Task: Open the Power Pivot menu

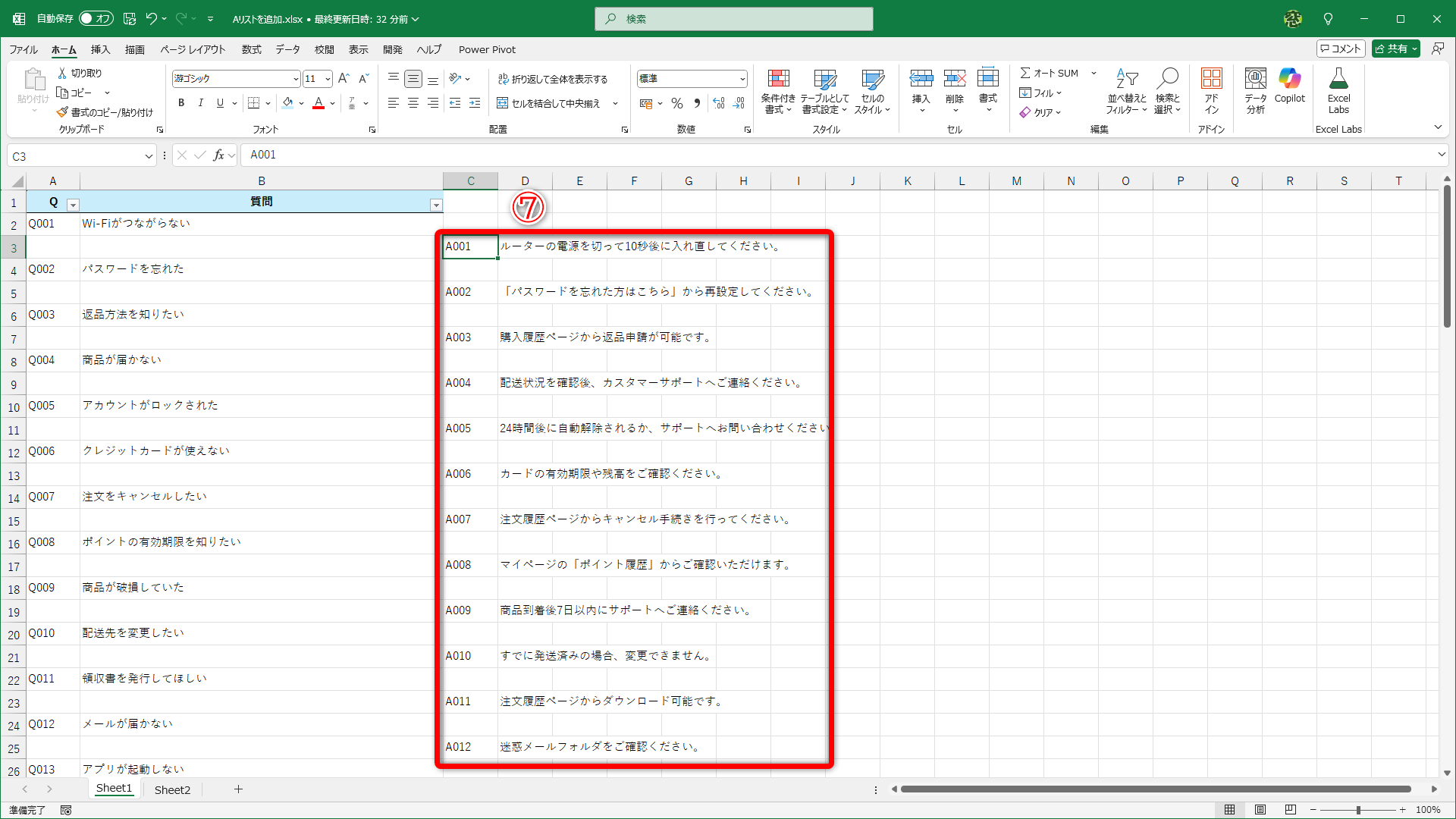Action: pyautogui.click(x=487, y=49)
